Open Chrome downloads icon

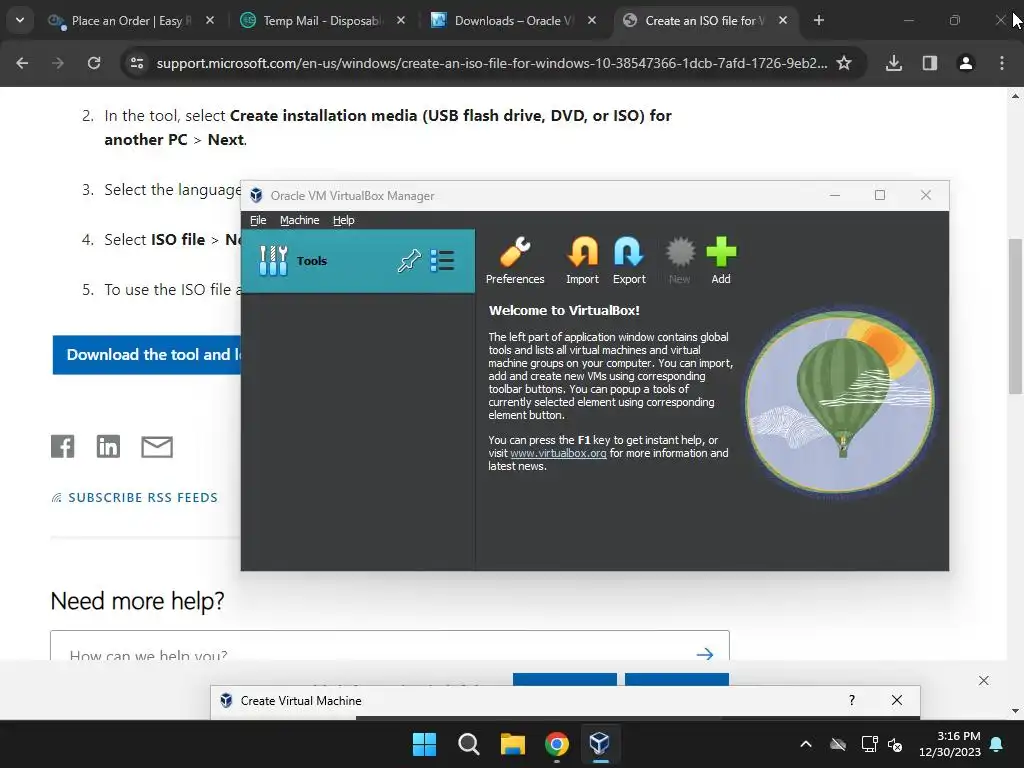coord(894,63)
